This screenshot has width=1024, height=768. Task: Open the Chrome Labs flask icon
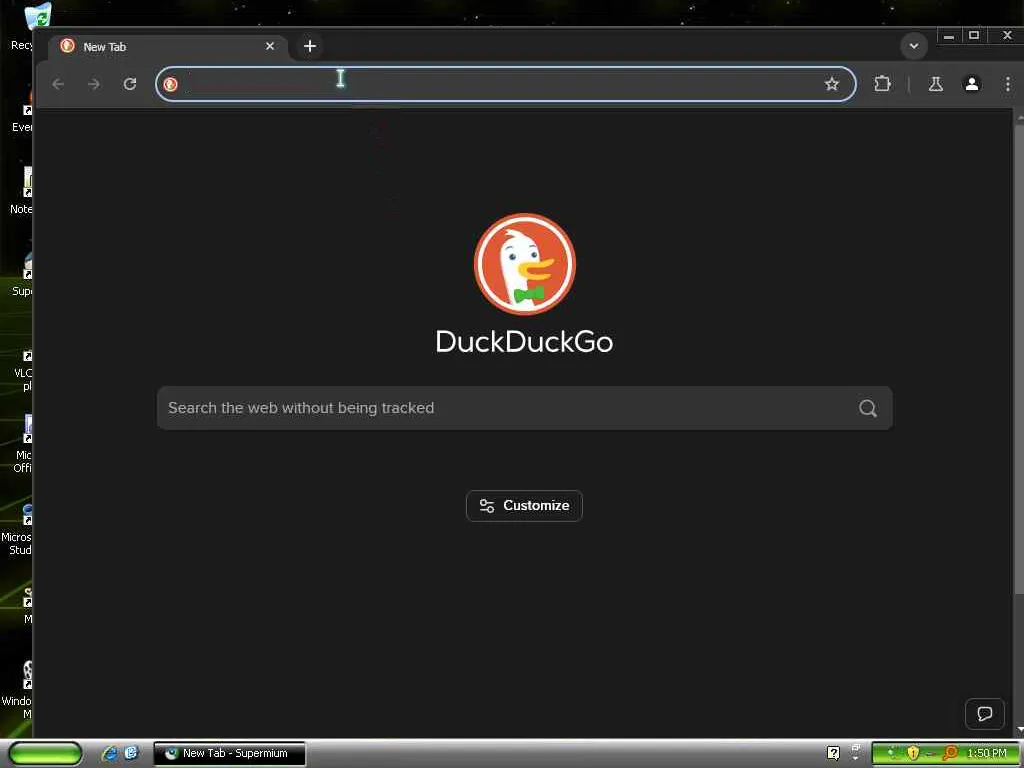click(936, 84)
